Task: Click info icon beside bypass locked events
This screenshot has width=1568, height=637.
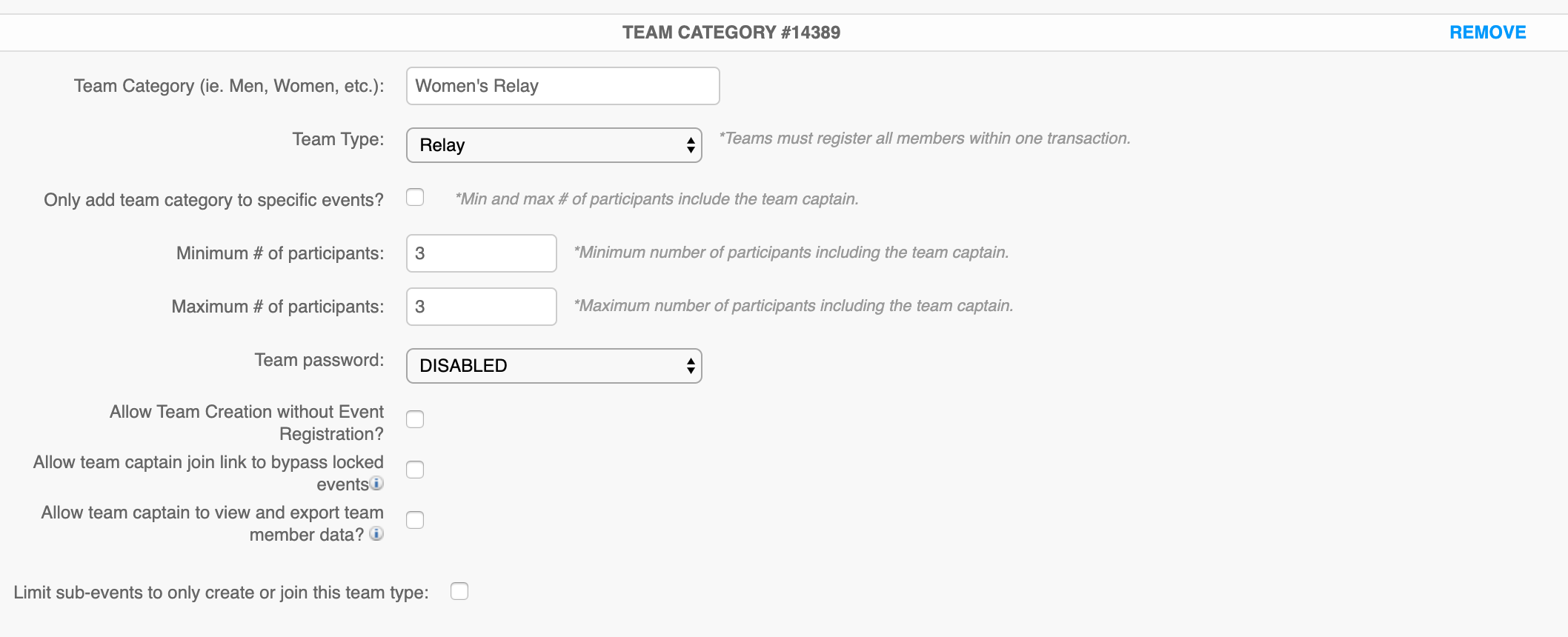Action: click(x=377, y=484)
